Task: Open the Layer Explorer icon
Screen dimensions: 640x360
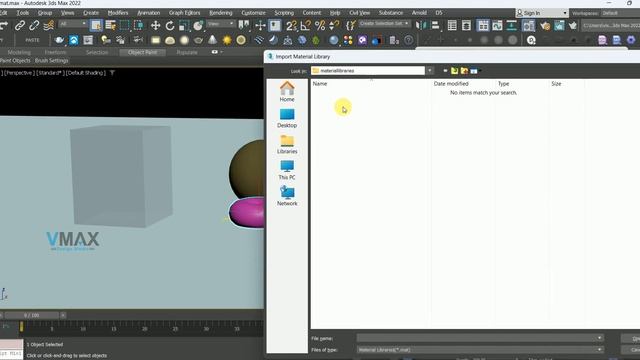Action: pos(466,26)
